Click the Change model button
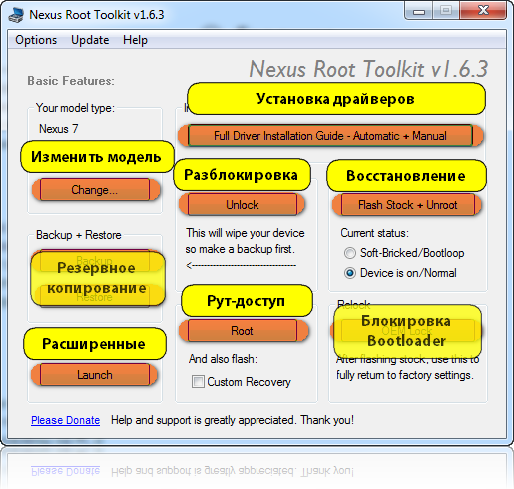 (95, 190)
